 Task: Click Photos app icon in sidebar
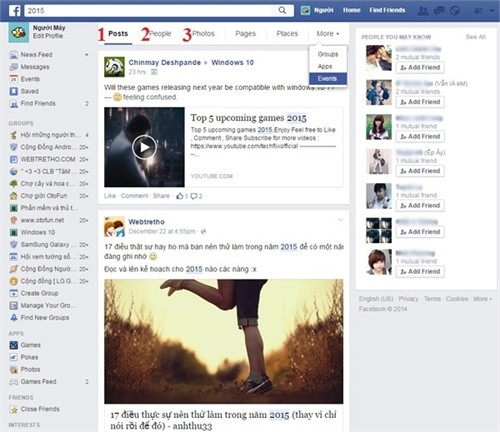[x=13, y=369]
